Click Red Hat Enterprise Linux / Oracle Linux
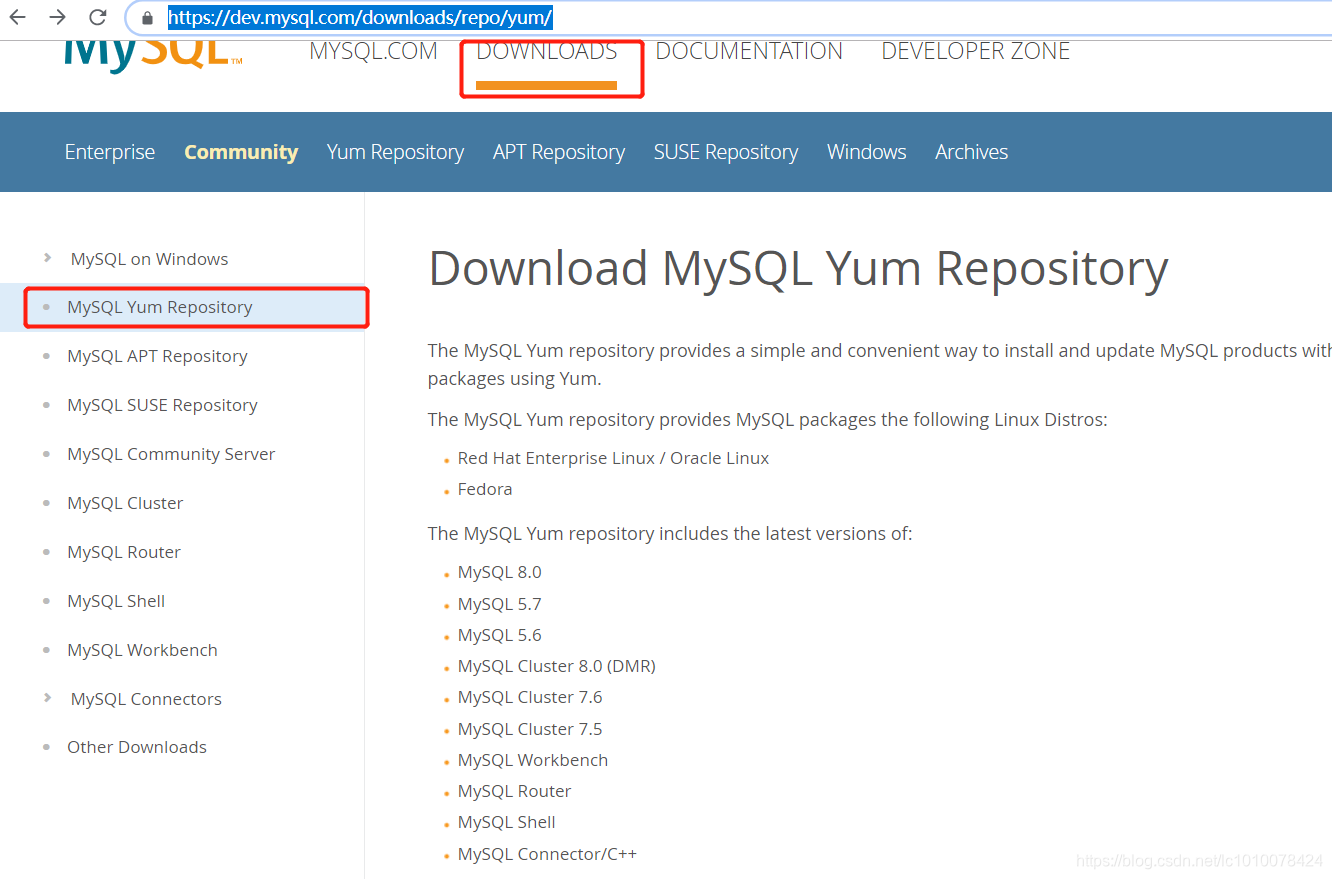 (x=613, y=458)
